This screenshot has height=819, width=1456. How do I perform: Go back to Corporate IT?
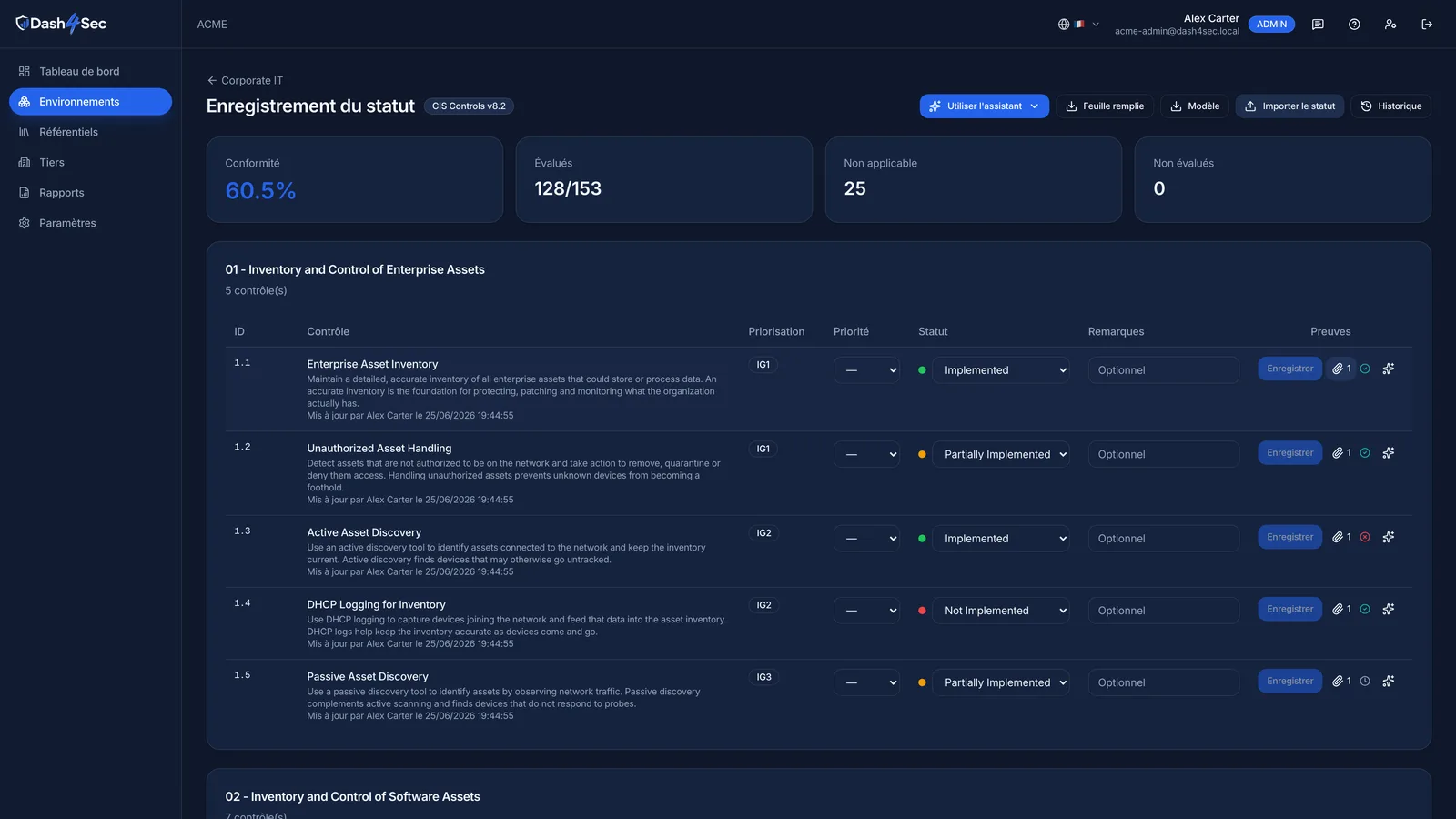point(245,80)
